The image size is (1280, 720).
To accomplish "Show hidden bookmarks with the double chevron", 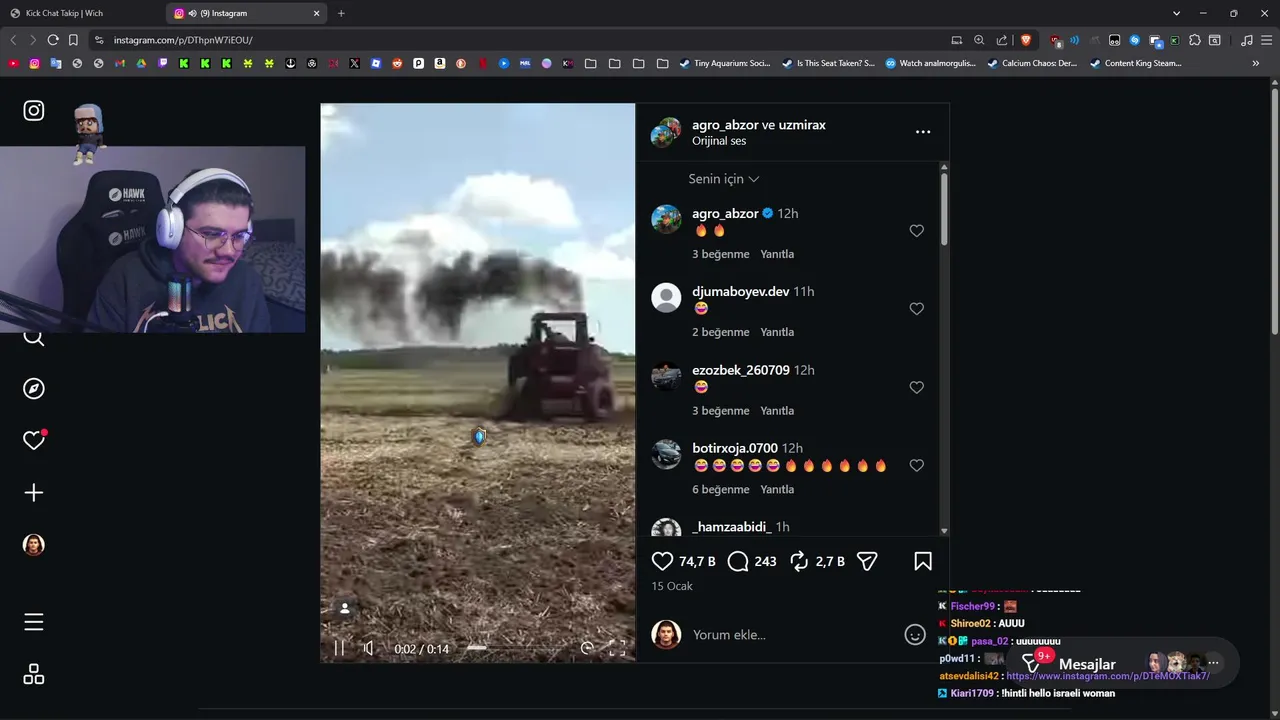I will pyautogui.click(x=1256, y=63).
